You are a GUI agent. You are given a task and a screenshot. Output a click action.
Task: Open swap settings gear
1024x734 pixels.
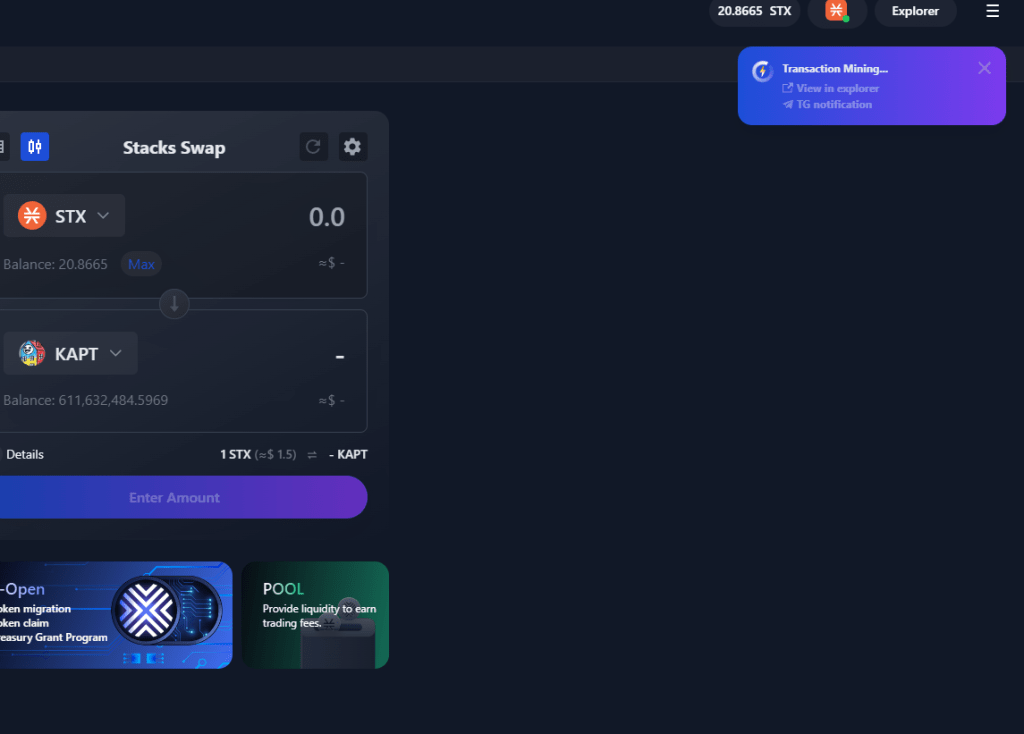click(x=352, y=147)
